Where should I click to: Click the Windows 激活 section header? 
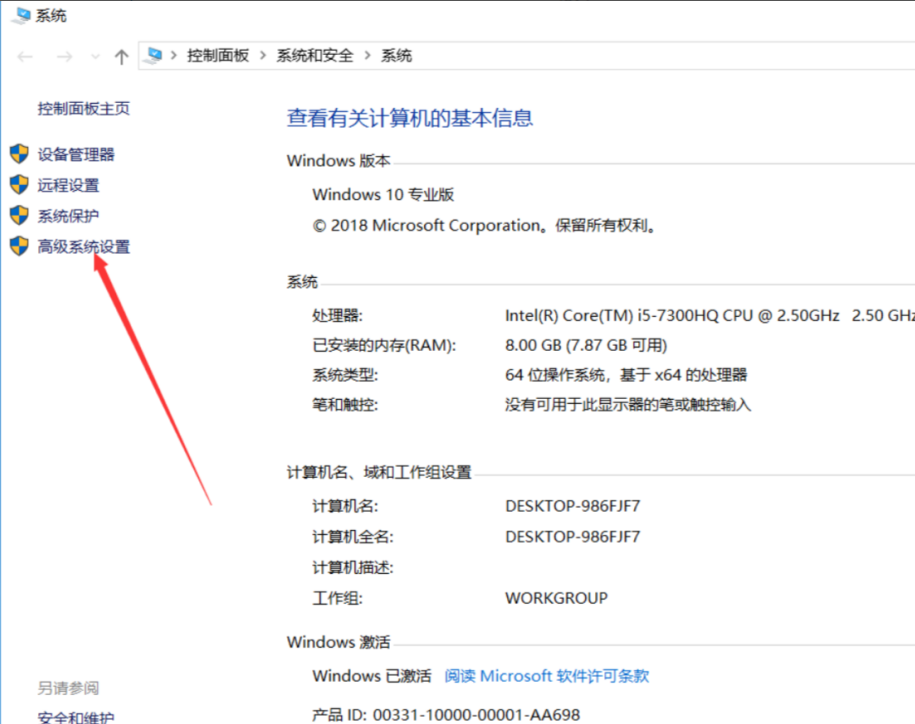(338, 642)
